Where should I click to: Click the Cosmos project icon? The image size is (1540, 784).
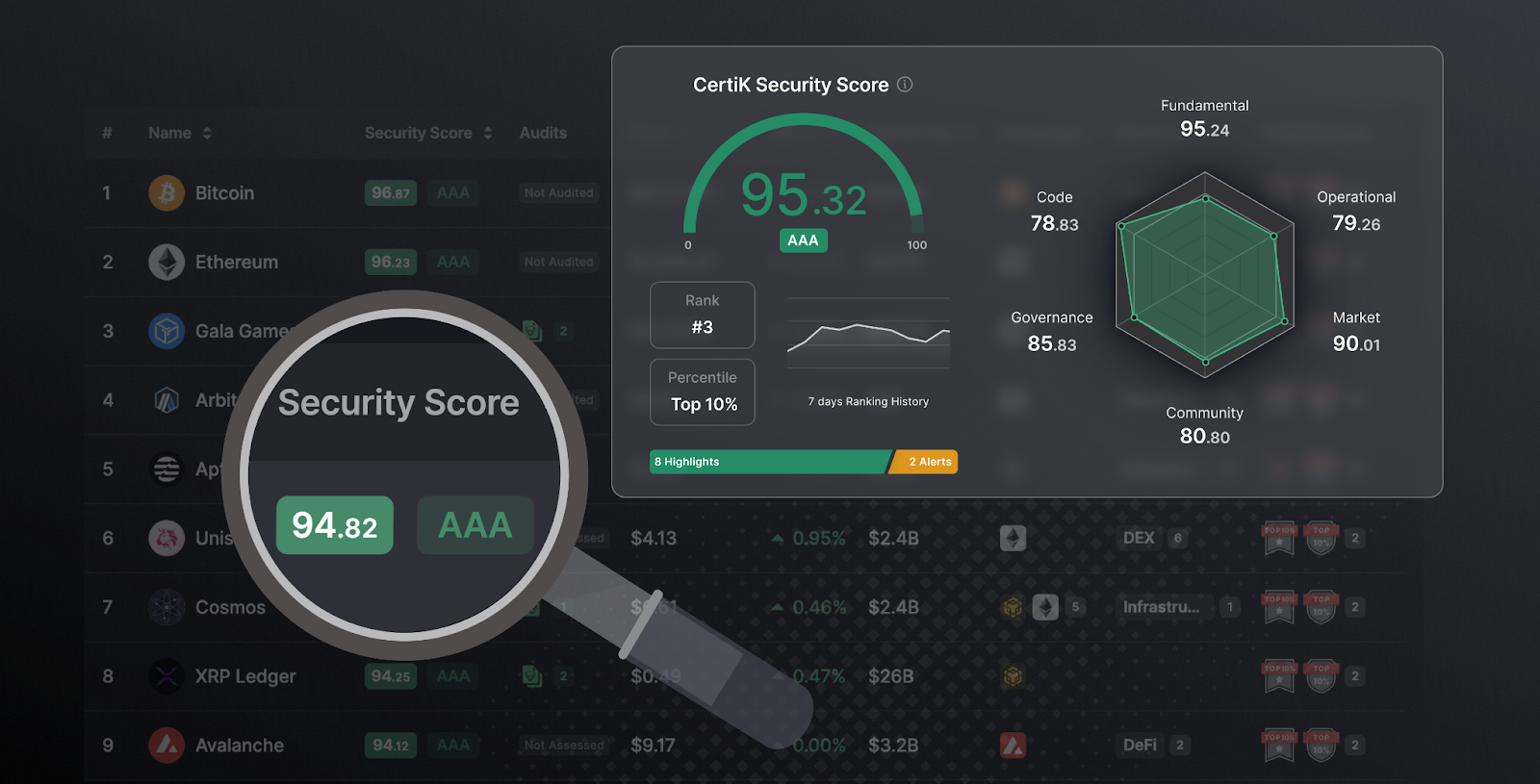click(167, 607)
